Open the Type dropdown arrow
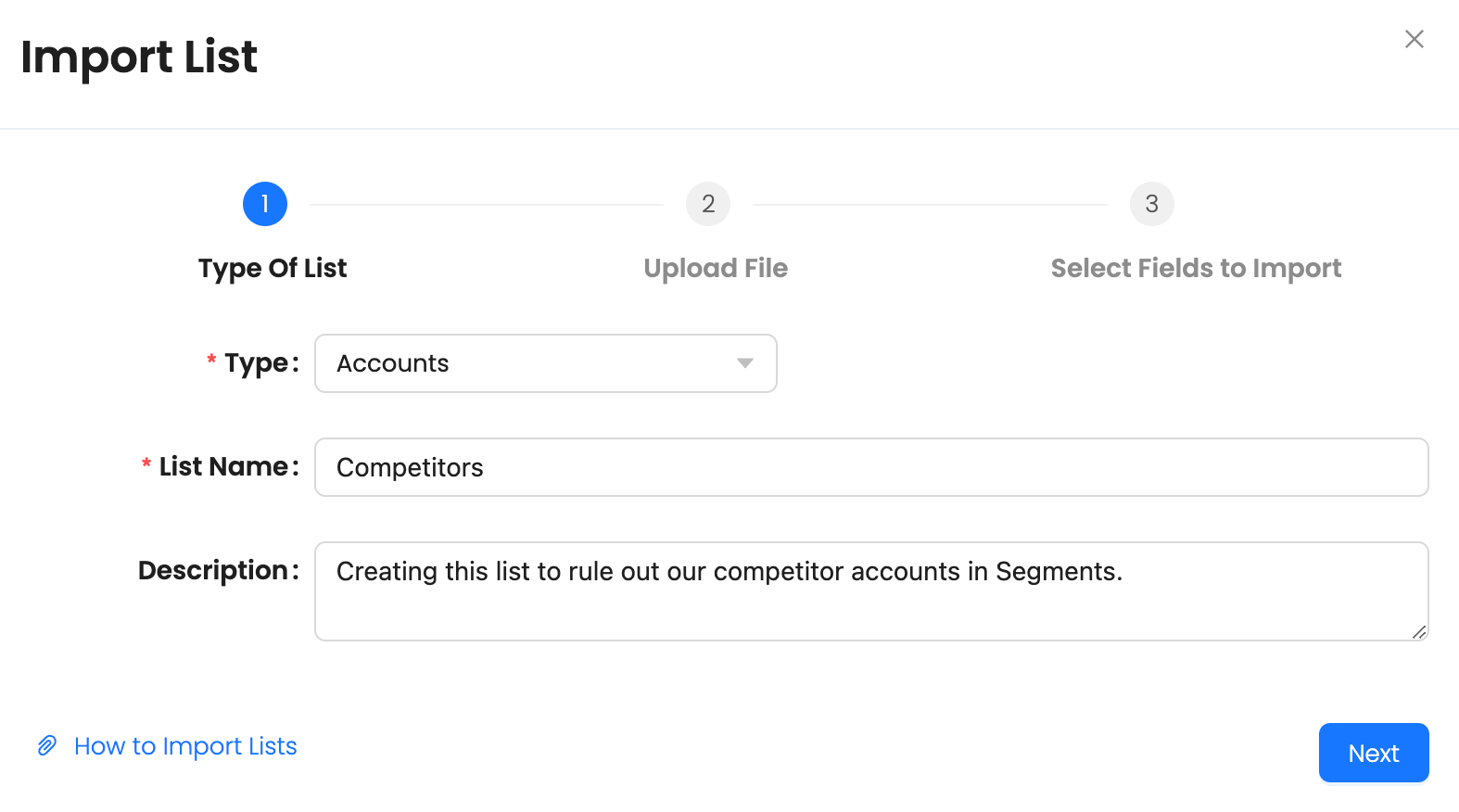1459x812 pixels. coord(745,363)
